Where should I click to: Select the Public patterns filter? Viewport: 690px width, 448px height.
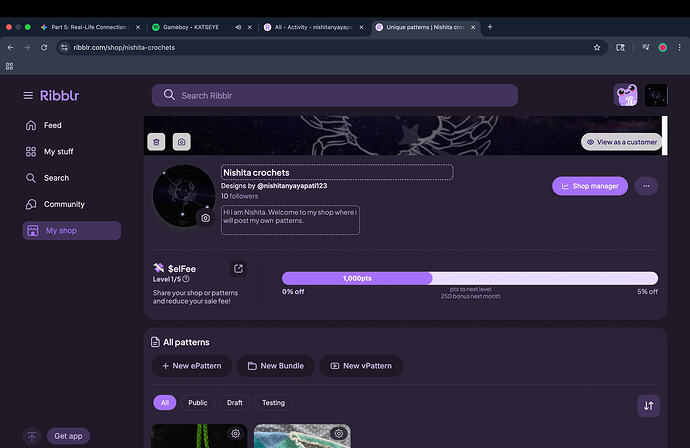(198, 403)
